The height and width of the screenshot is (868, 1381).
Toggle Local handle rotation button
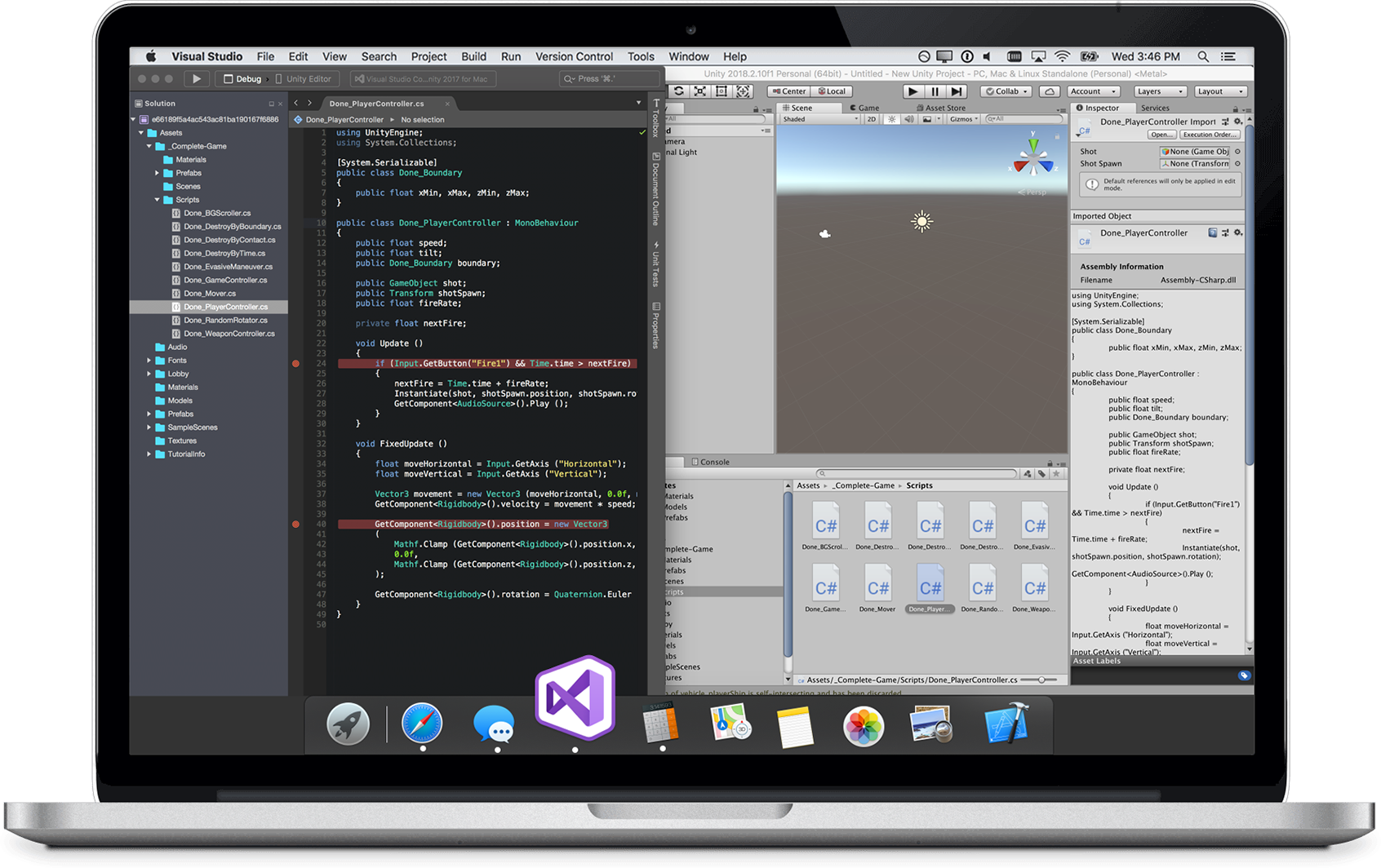833,91
